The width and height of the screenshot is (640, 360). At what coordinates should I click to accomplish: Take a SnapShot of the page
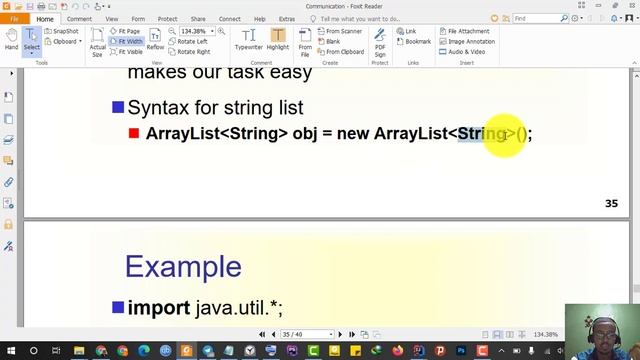(x=61, y=31)
